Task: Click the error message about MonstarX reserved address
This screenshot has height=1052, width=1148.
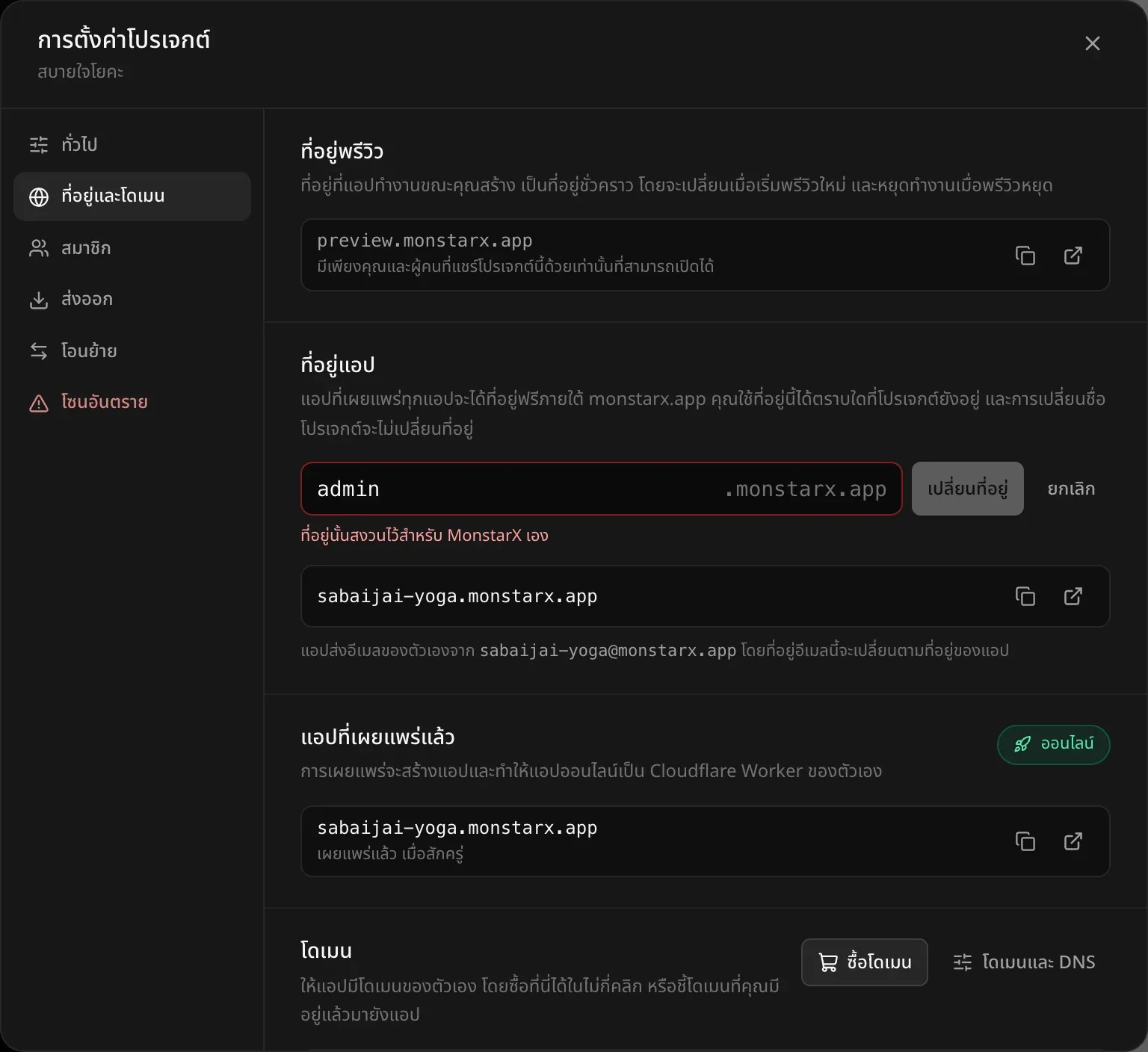Action: pyautogui.click(x=425, y=535)
